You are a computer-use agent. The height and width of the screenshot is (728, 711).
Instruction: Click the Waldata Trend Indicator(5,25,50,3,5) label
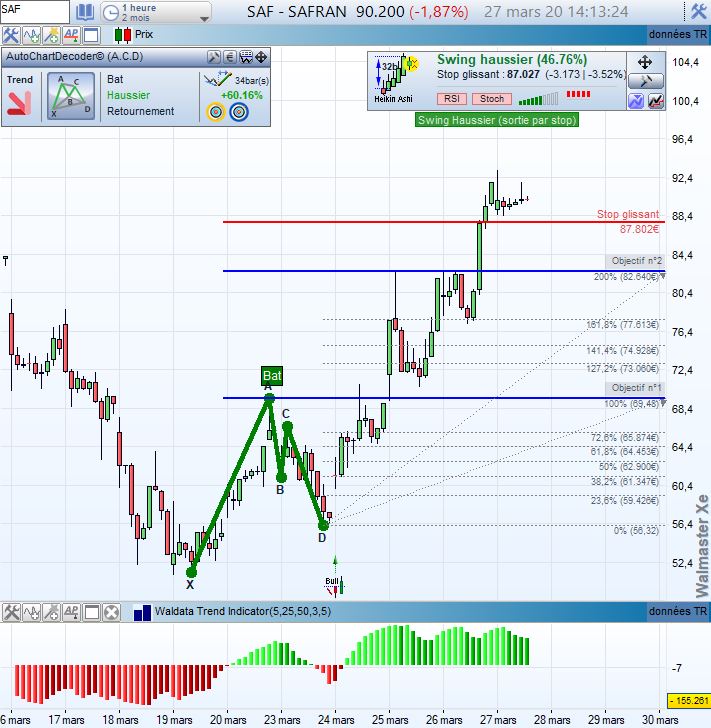pos(243,611)
